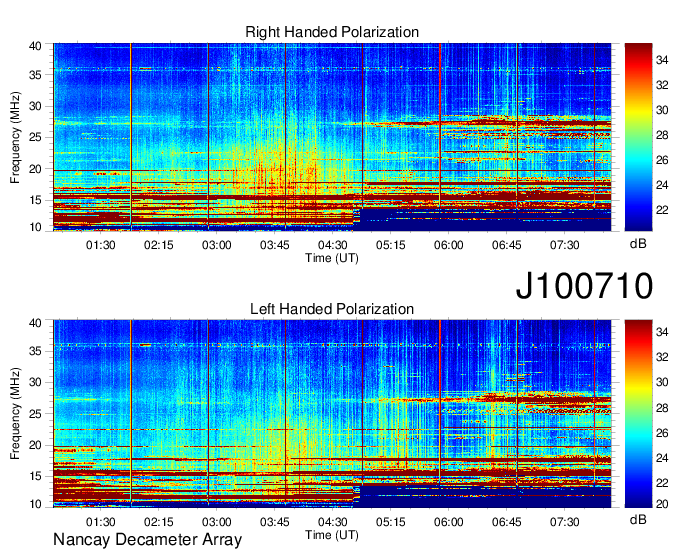Click 'Time (UT)' label under Right Handed plot

coord(332,258)
